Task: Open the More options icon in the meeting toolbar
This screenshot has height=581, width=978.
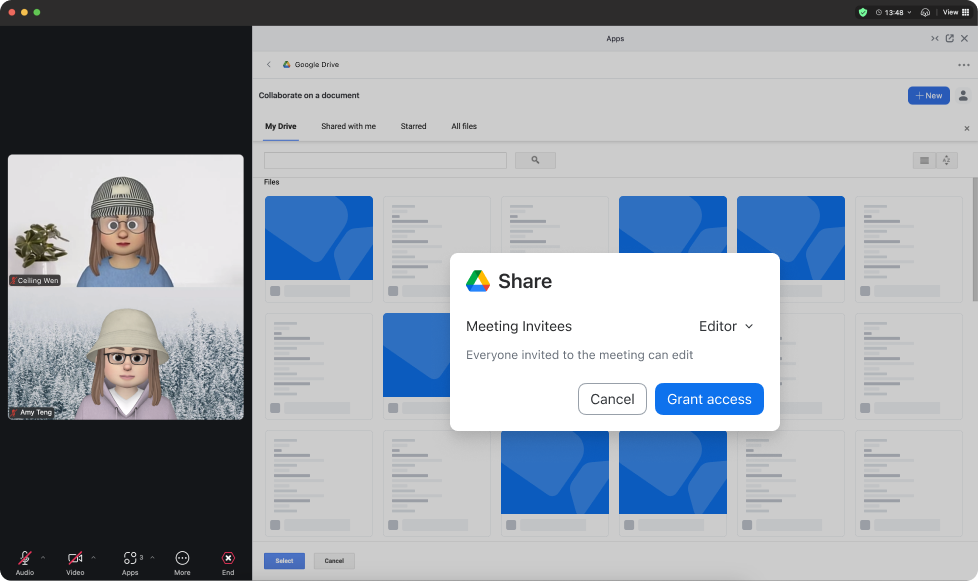Action: [182, 558]
